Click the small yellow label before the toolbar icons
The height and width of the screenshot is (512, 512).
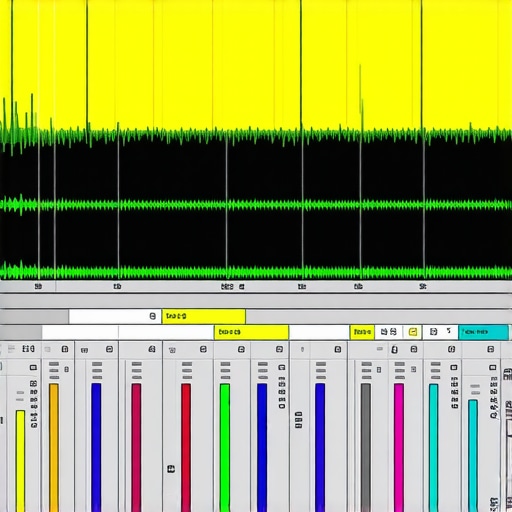(362, 332)
